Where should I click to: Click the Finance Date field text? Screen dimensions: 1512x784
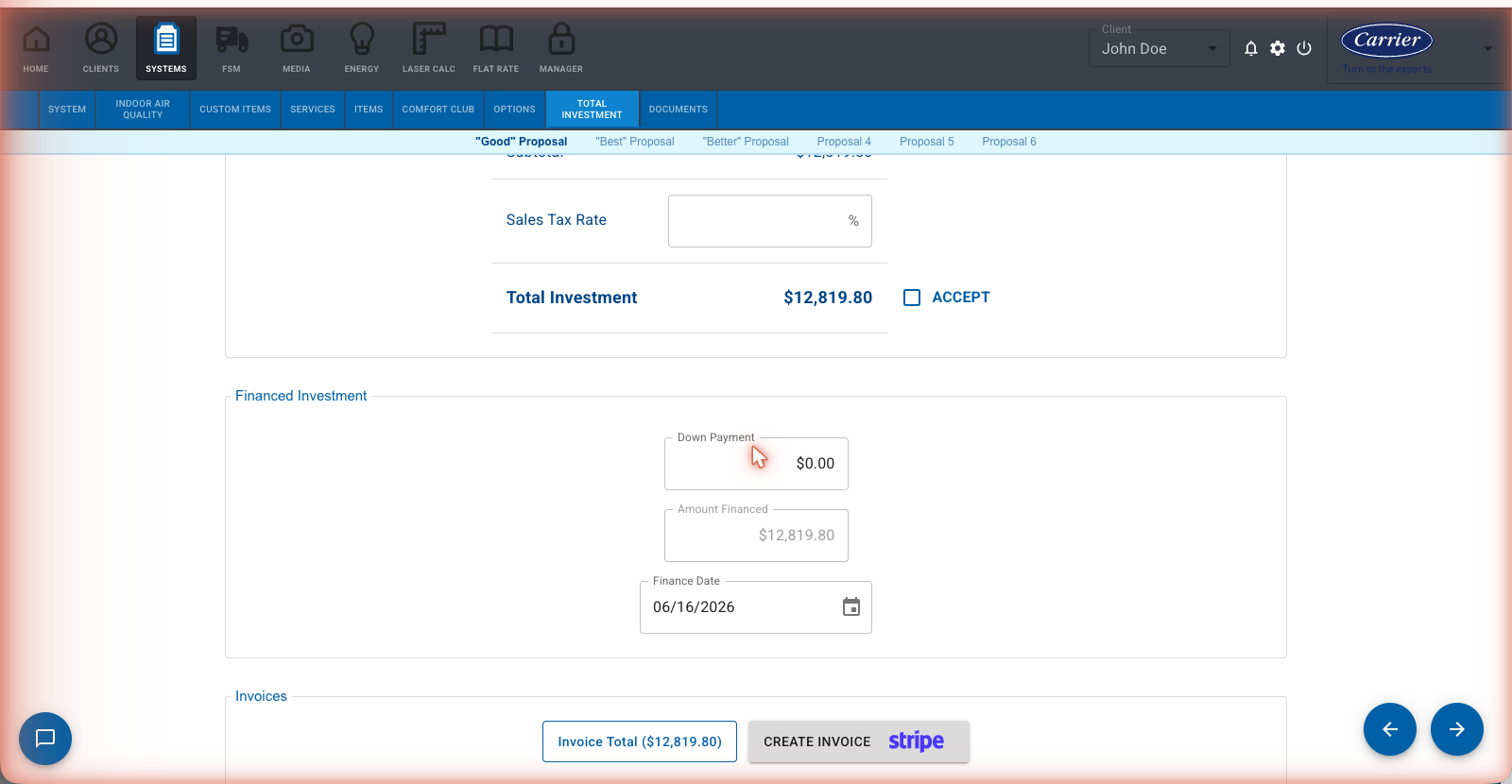tap(694, 607)
